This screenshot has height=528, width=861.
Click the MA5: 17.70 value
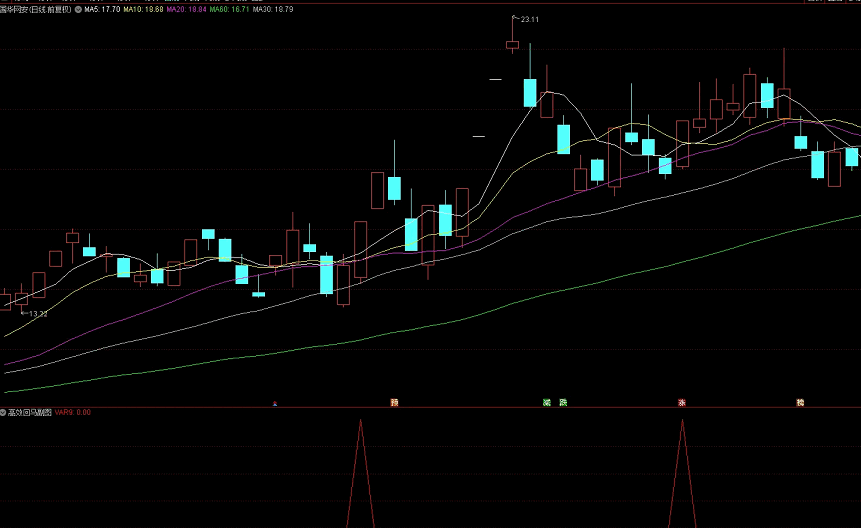pyautogui.click(x=102, y=10)
